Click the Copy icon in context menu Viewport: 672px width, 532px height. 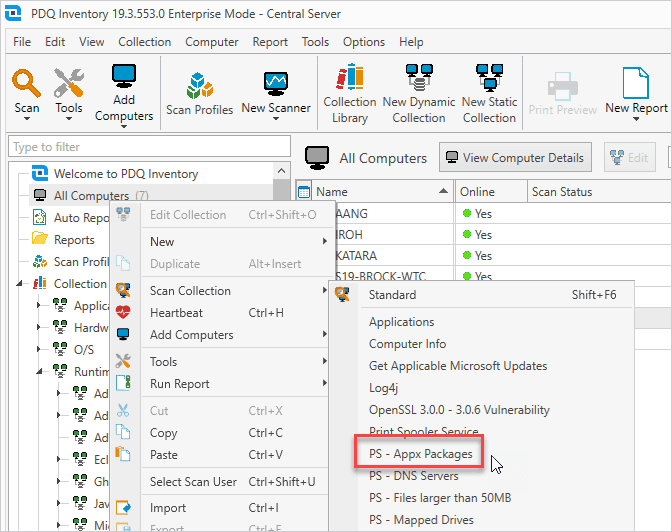(123, 432)
